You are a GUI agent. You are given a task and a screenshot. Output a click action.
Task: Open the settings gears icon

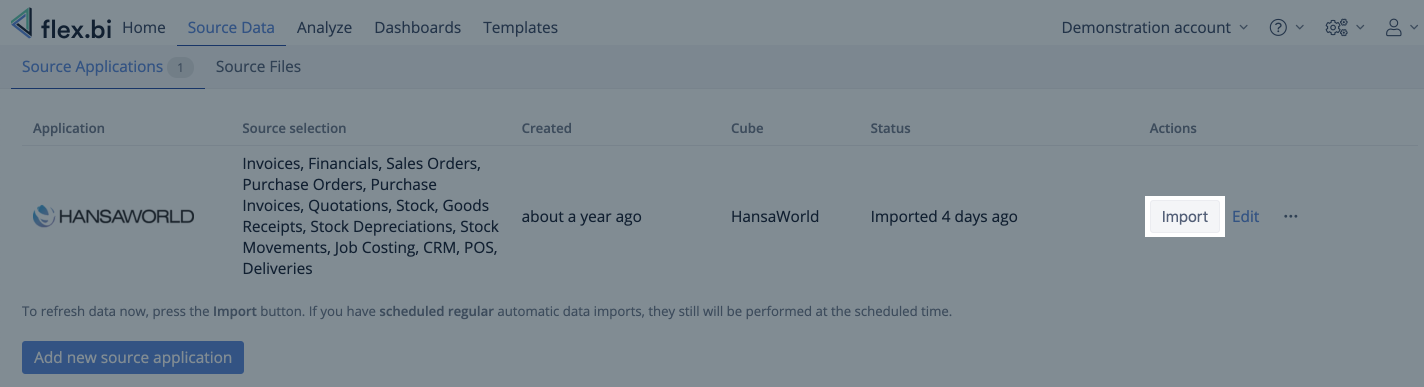pos(1336,28)
